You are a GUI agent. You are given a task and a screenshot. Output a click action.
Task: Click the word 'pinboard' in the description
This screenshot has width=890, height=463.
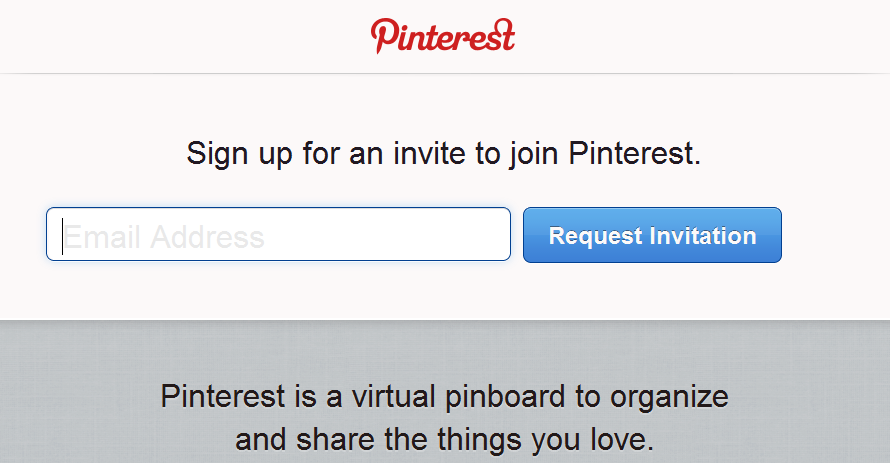[505, 397]
